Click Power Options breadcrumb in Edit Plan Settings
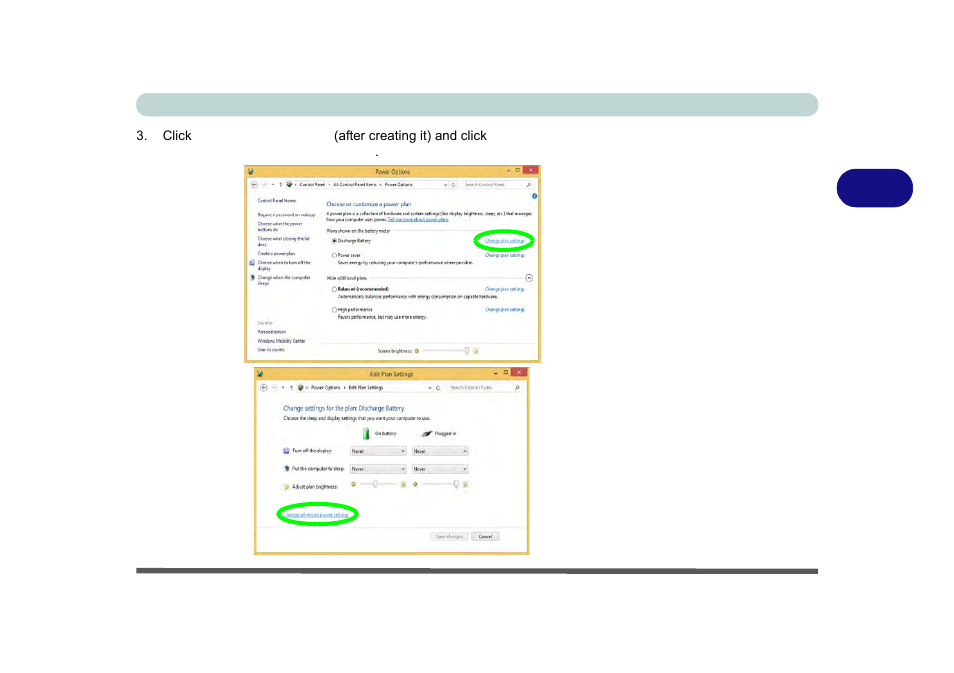The height and width of the screenshot is (673, 954). pyautogui.click(x=326, y=388)
